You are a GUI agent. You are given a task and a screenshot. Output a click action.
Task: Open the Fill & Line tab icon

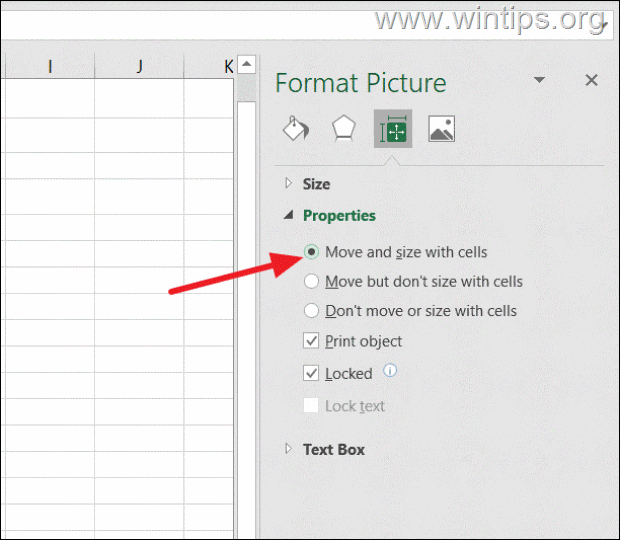(x=296, y=128)
